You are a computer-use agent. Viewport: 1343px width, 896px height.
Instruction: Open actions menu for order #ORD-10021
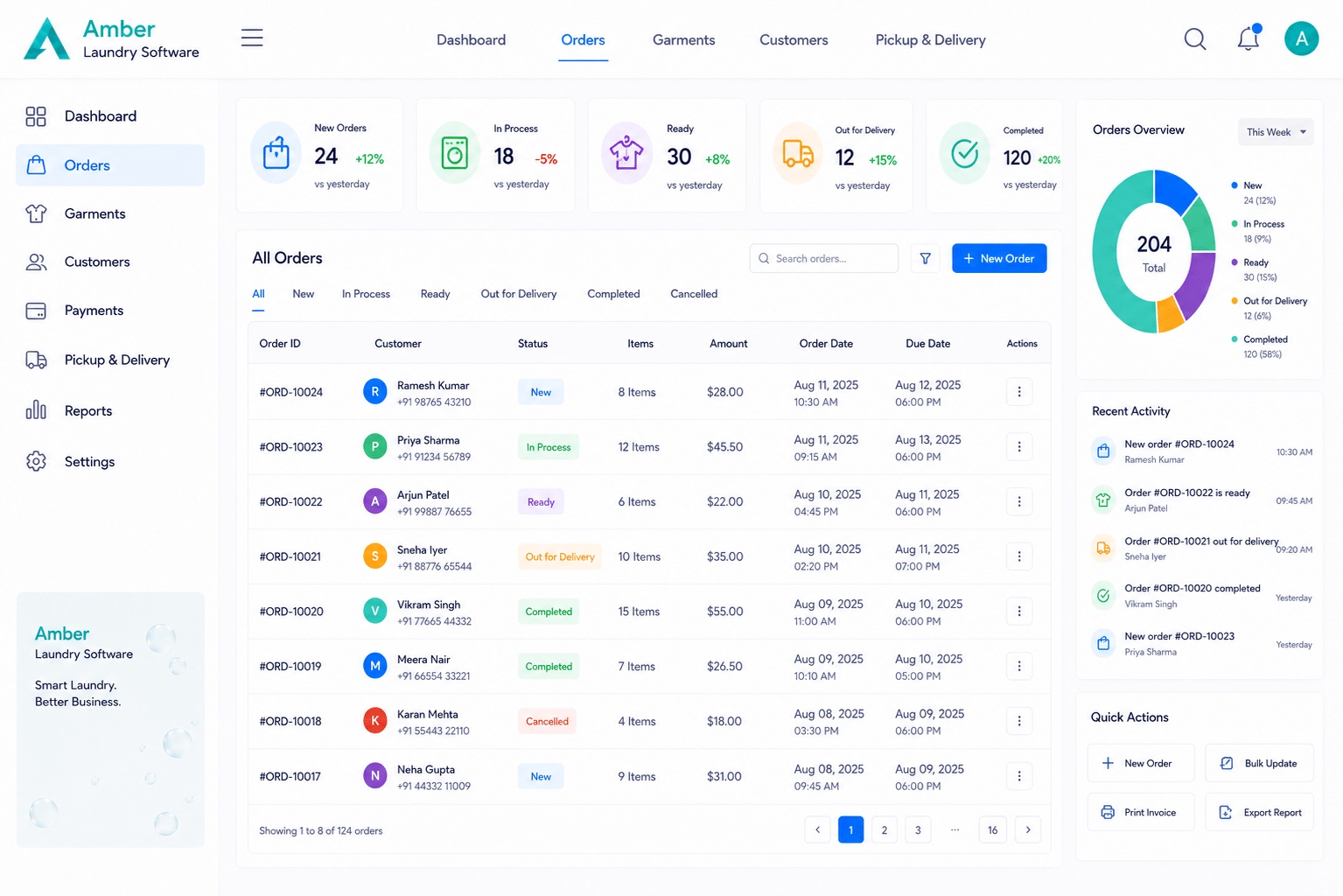pyautogui.click(x=1019, y=556)
